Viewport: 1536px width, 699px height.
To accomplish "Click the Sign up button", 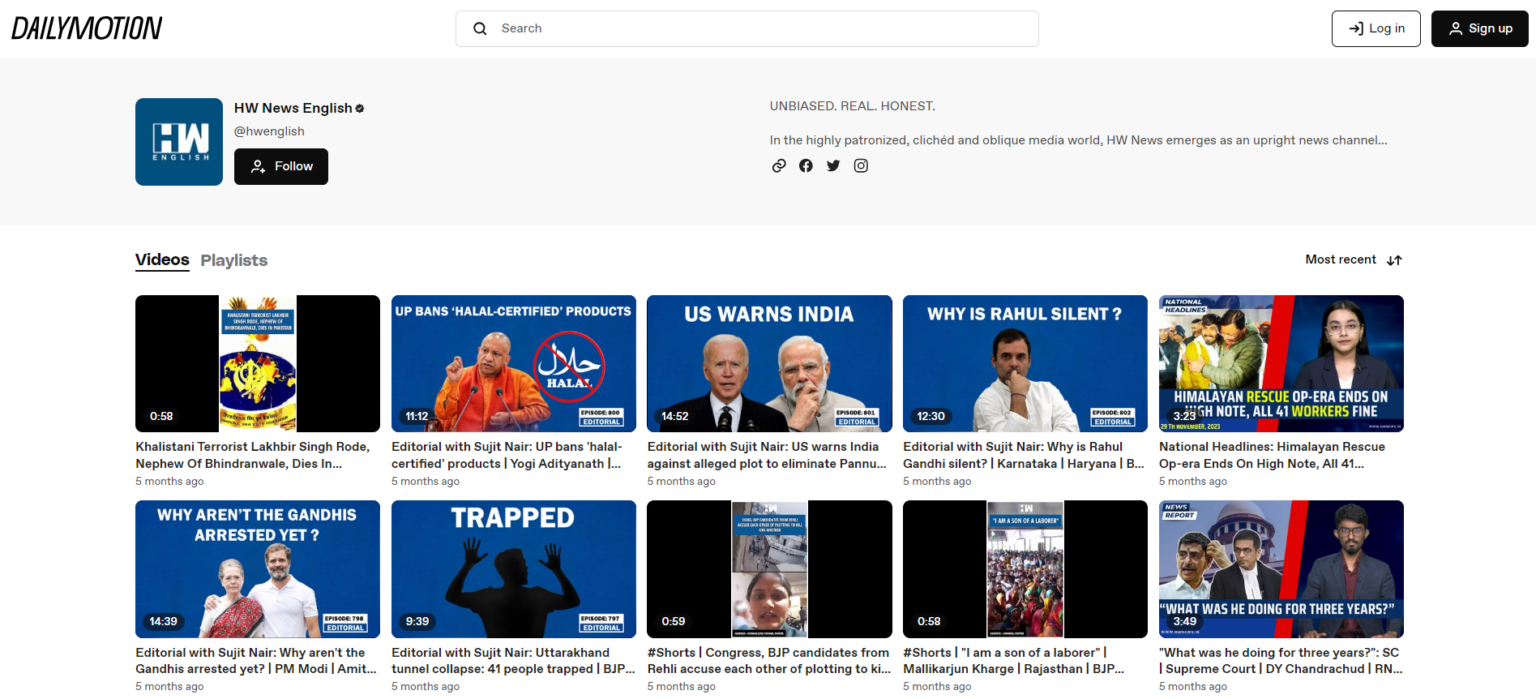I will click(1480, 28).
